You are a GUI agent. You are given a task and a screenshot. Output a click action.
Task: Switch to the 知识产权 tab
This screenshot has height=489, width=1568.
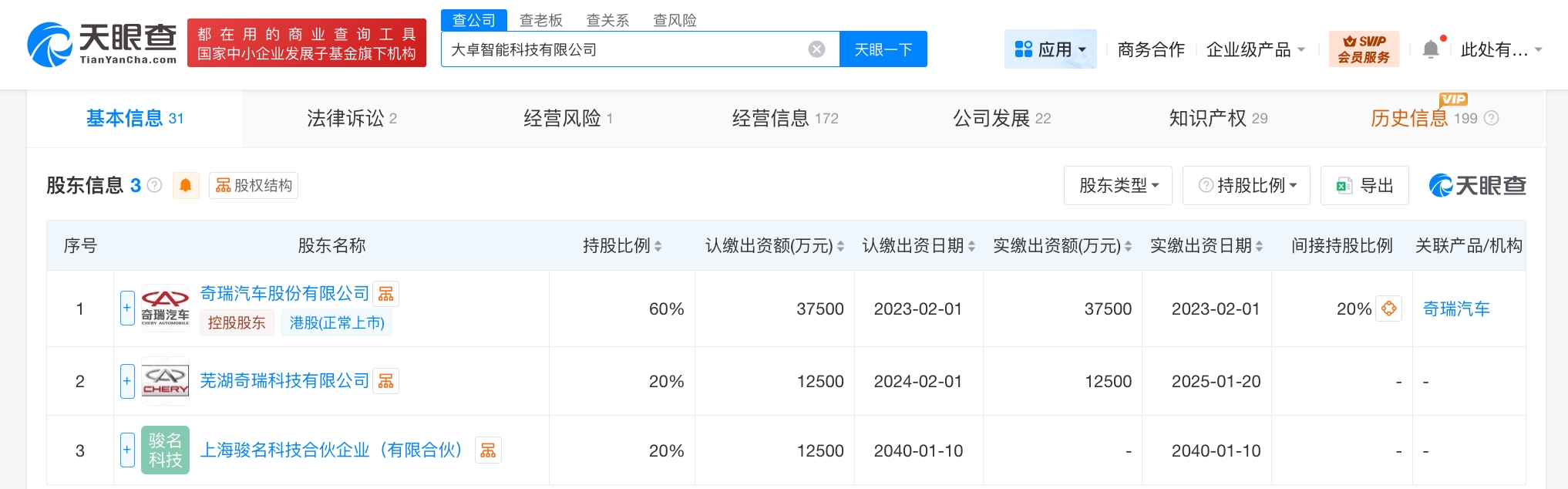[x=1218, y=118]
